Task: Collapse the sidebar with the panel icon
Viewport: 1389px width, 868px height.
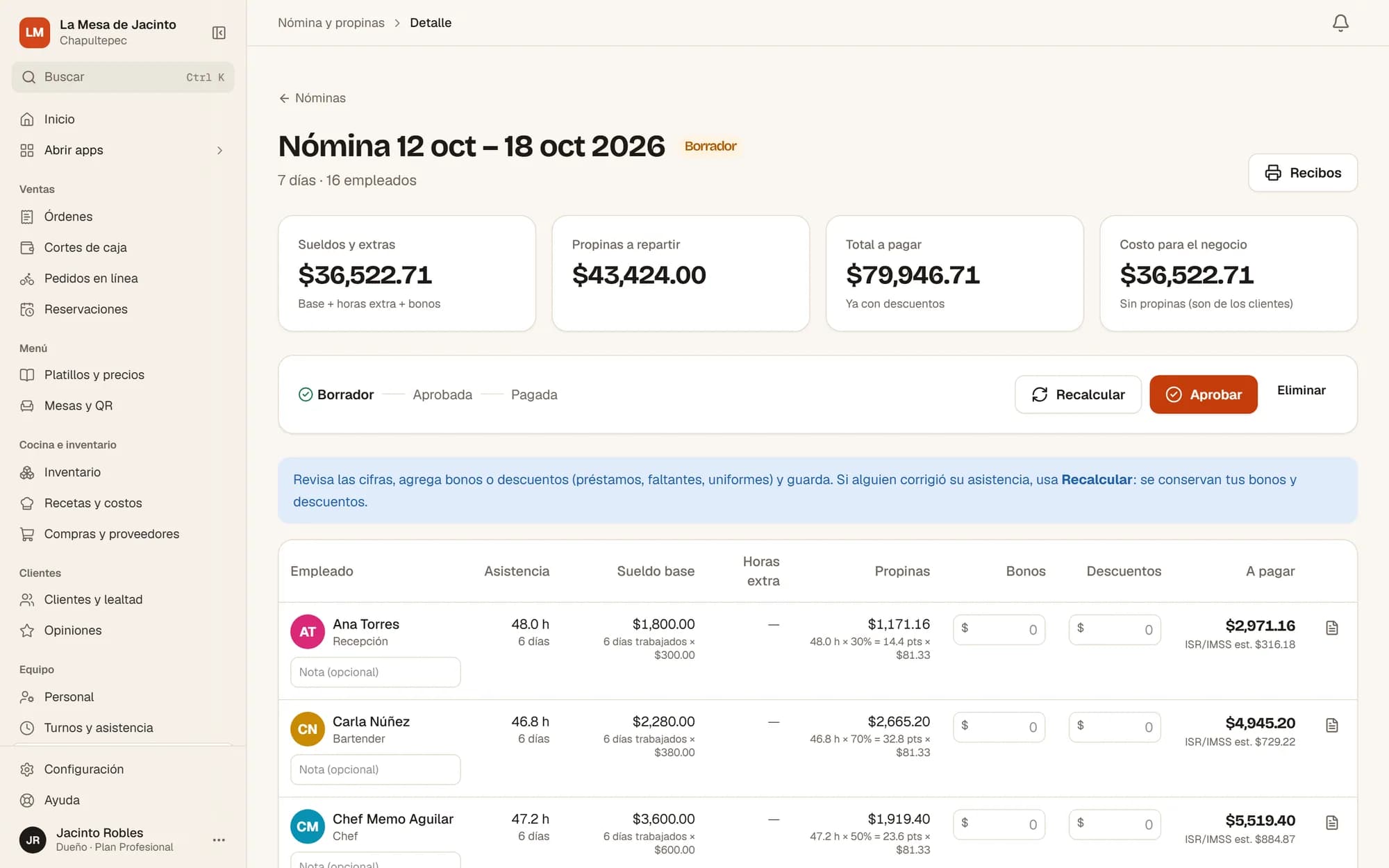Action: tap(219, 33)
